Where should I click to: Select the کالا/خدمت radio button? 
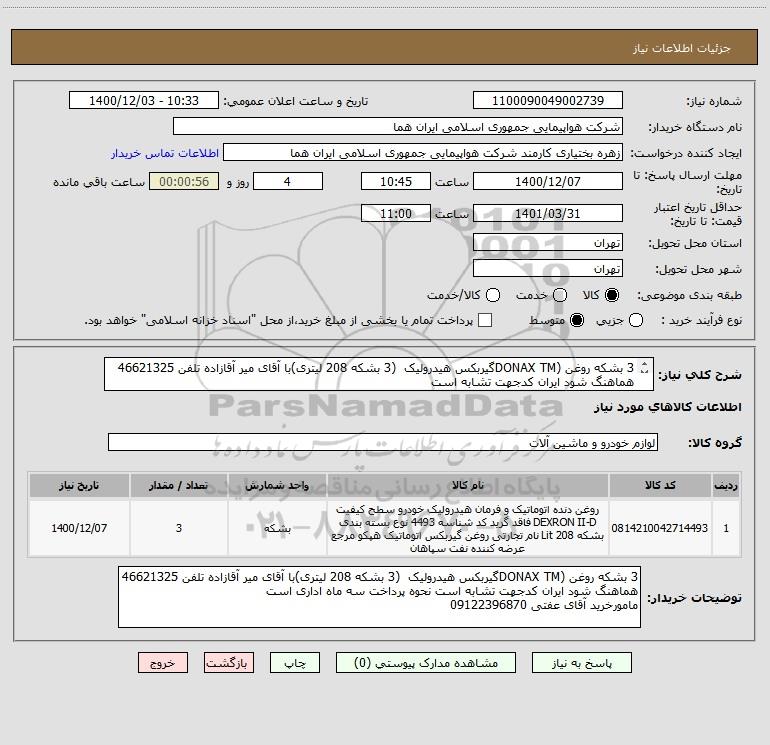click(x=493, y=295)
